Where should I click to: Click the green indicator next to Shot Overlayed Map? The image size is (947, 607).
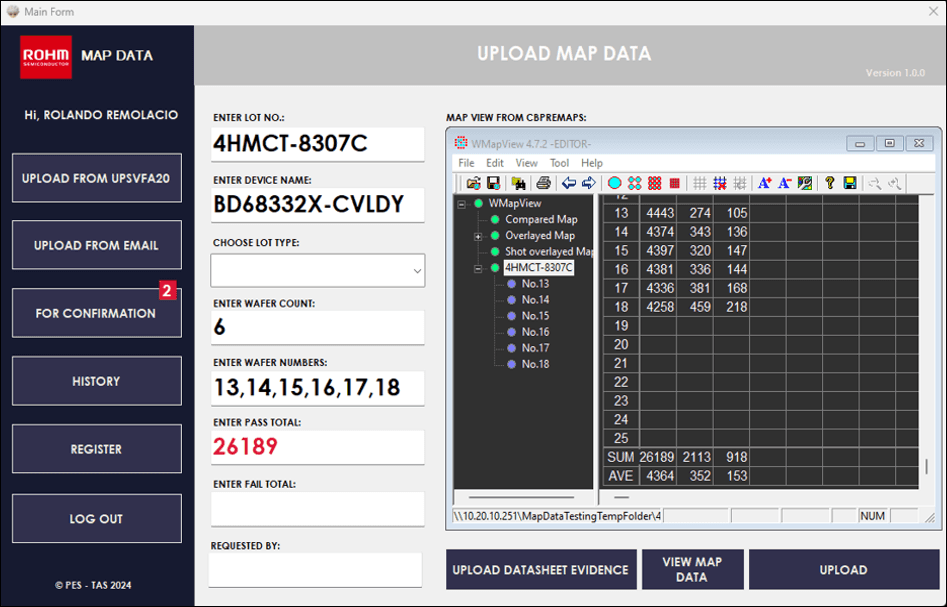tap(494, 251)
